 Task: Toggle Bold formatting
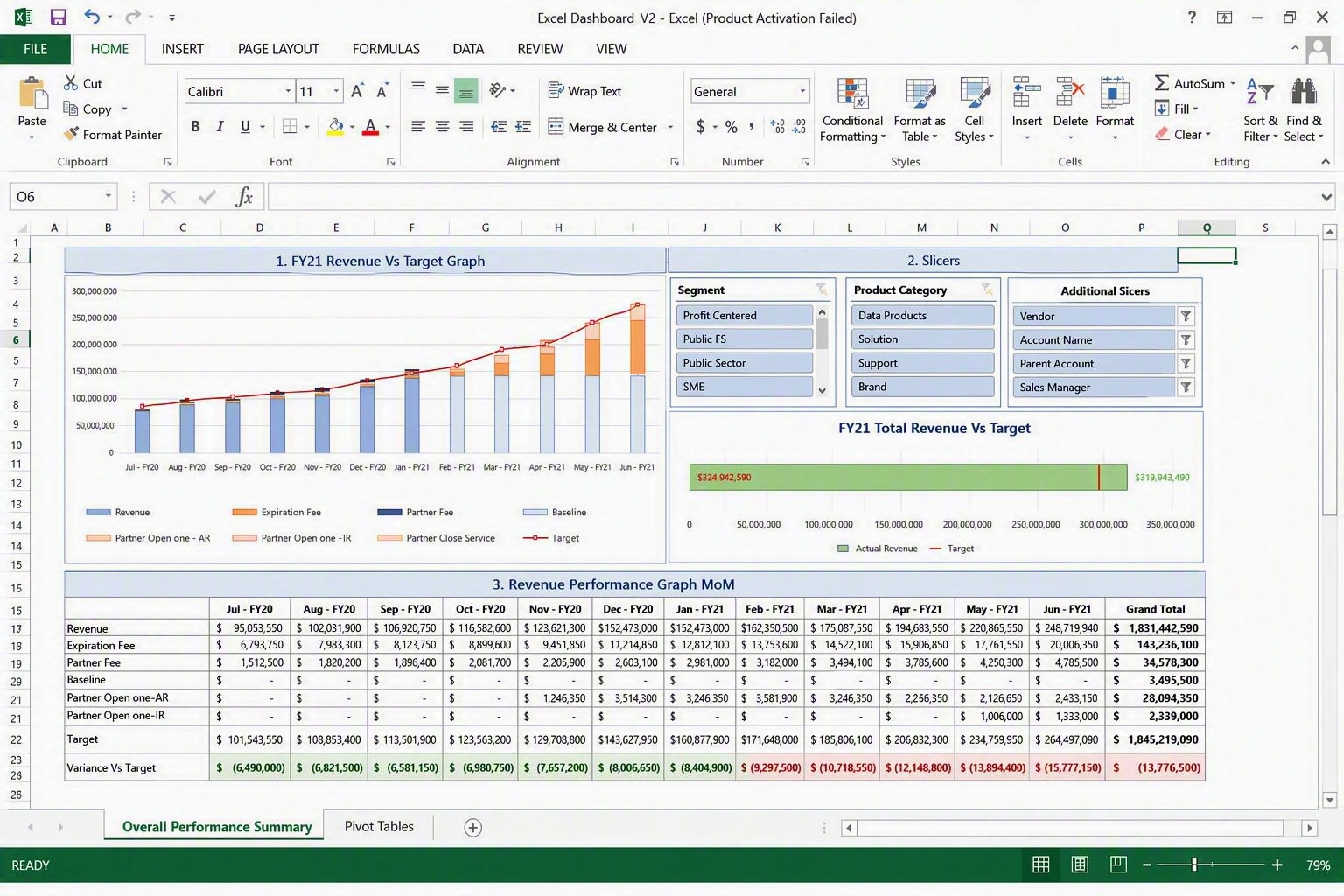tap(195, 127)
